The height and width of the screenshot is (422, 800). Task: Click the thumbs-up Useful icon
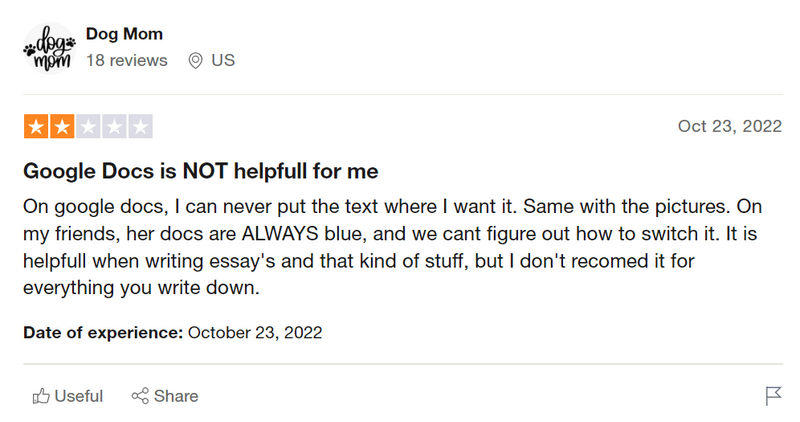tap(41, 396)
